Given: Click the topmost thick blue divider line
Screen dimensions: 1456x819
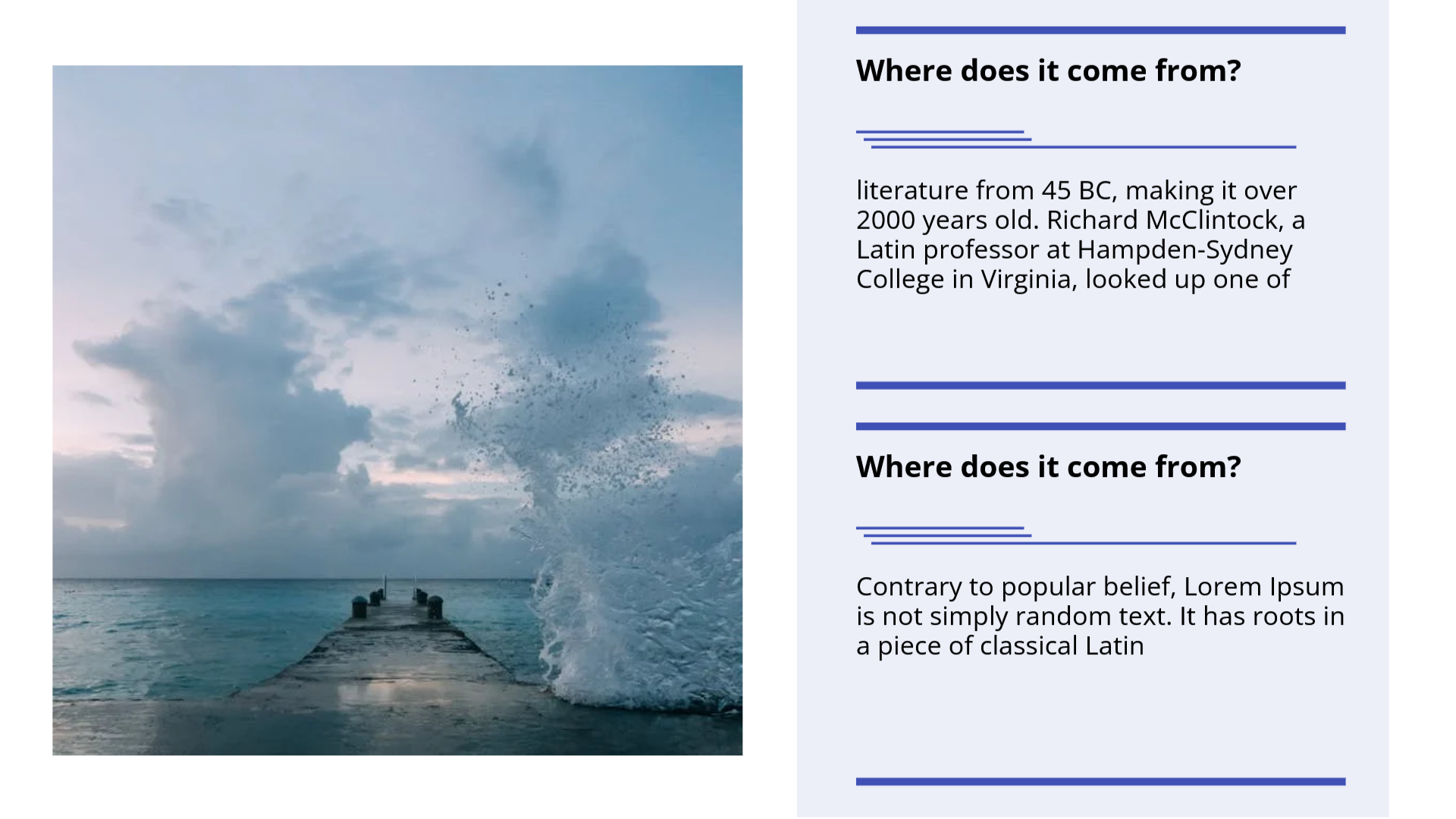Looking at the screenshot, I should pyautogui.click(x=1100, y=30).
